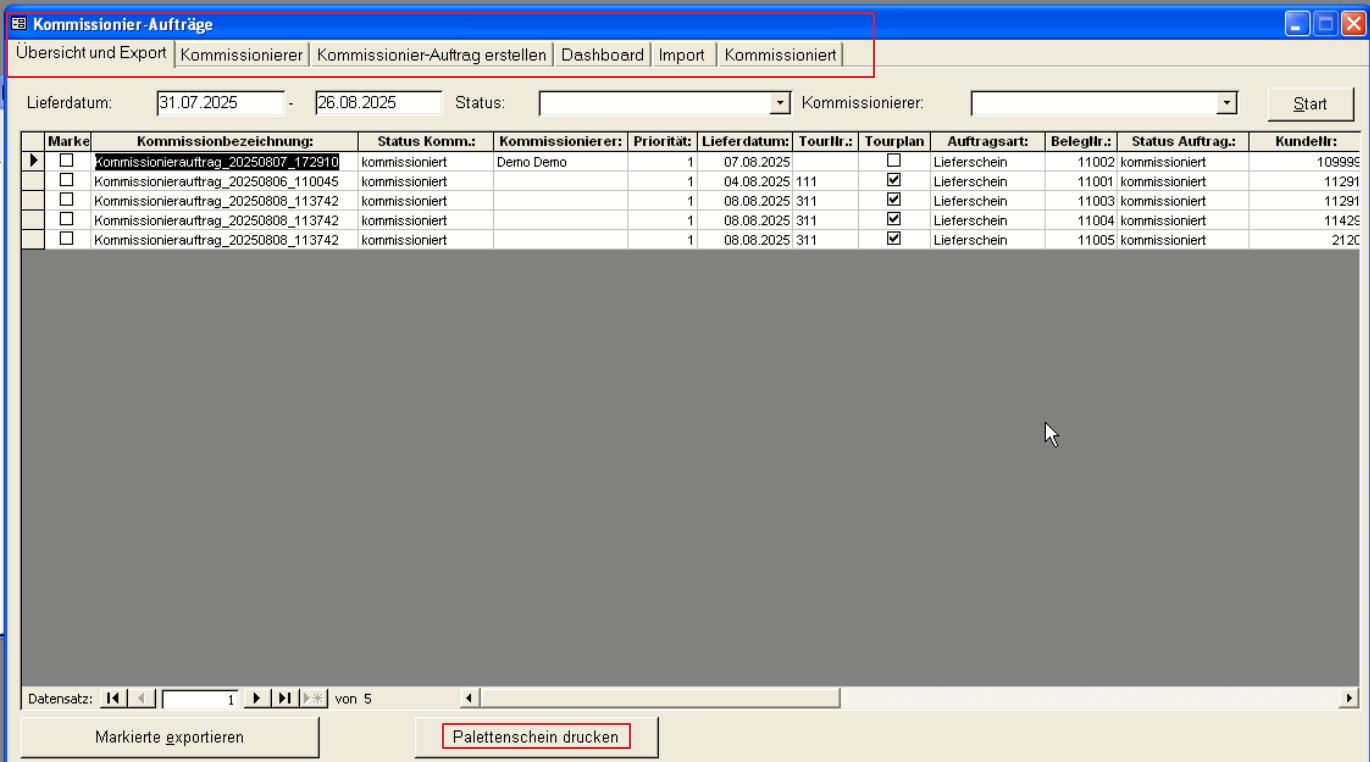The image size is (1370, 762).
Task: Toggle Tourplan checkbox for Beleg 11002
Action: [894, 160]
